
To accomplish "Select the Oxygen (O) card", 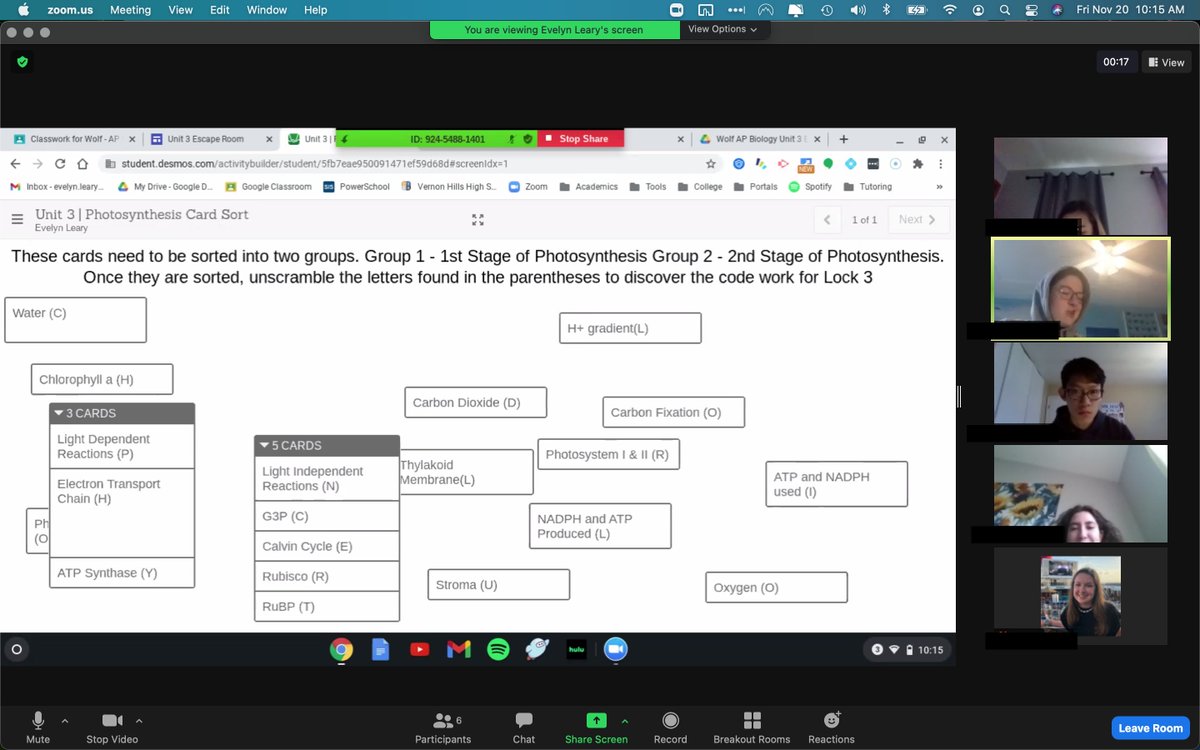I will tap(776, 587).
